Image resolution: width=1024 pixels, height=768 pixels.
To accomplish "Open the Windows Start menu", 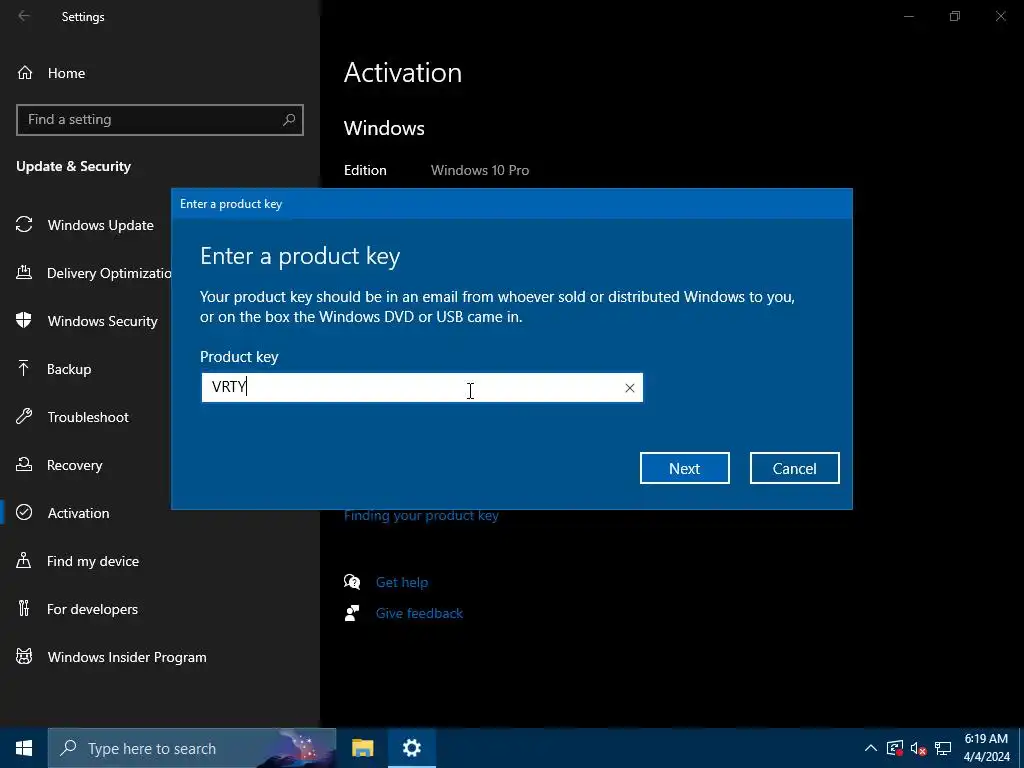I will (24, 748).
